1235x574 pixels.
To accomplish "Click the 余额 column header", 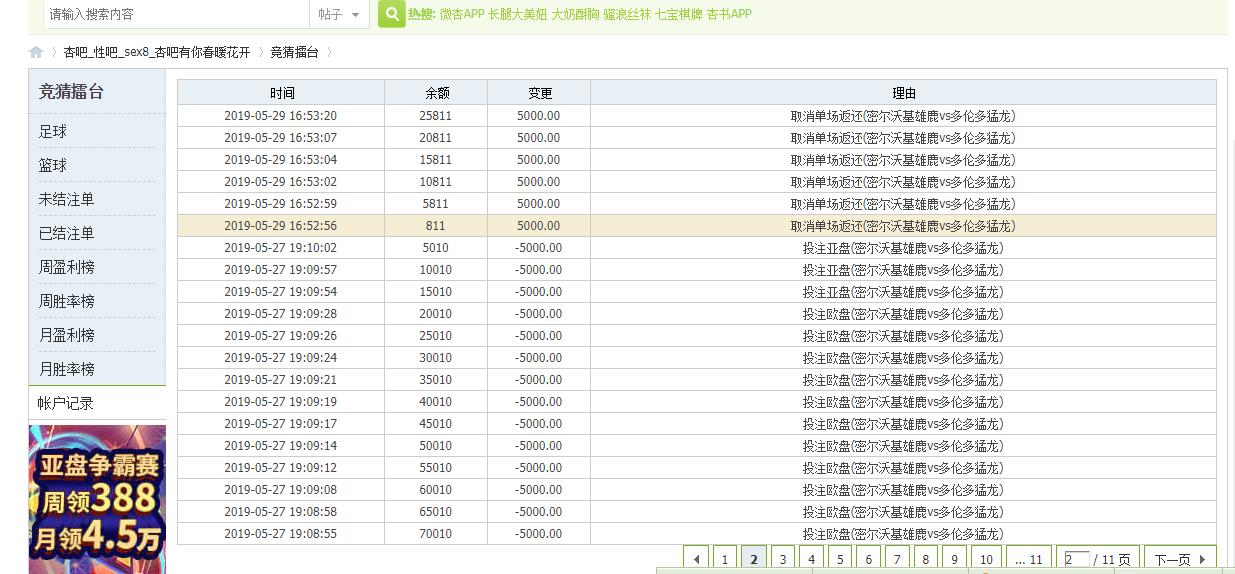I will click(x=437, y=93).
